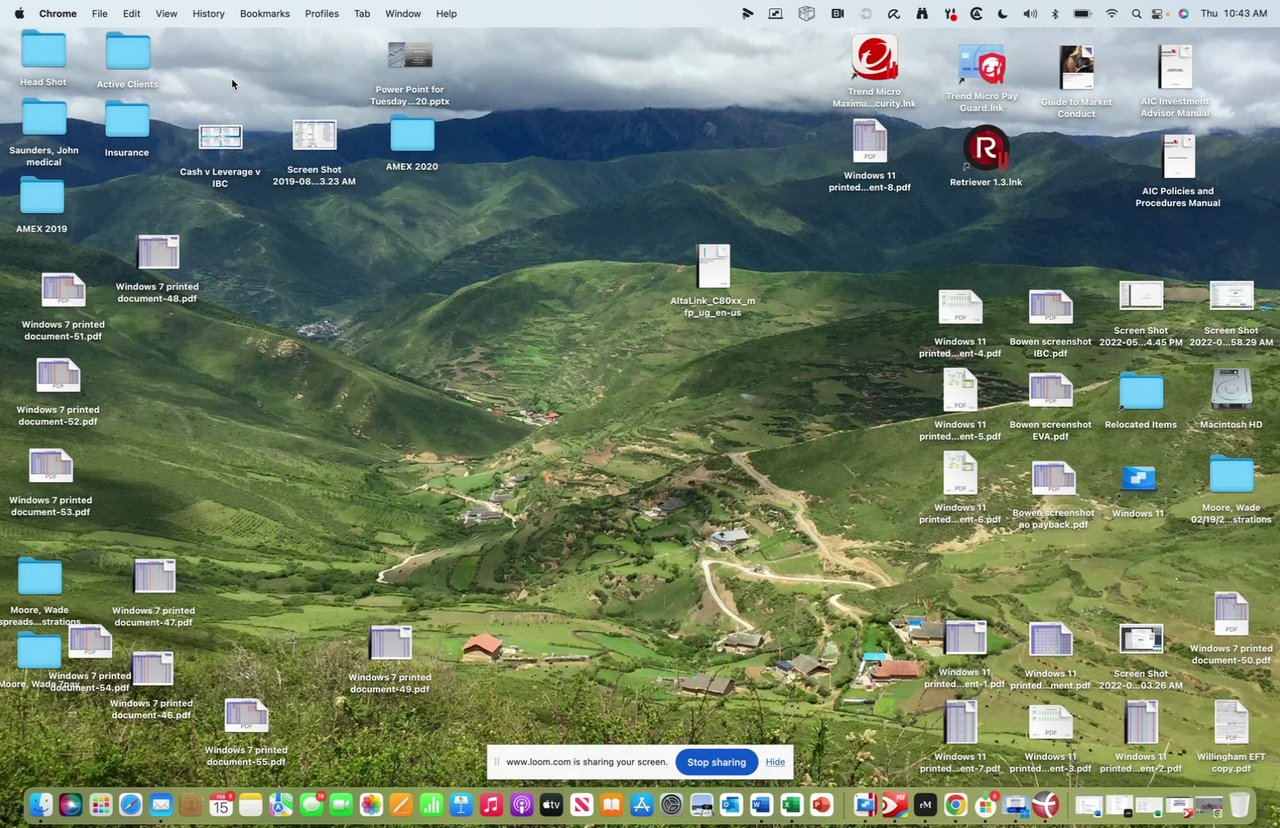Open the Bluetooth menu bar item
The width and height of the screenshot is (1280, 828).
[x=1055, y=13]
